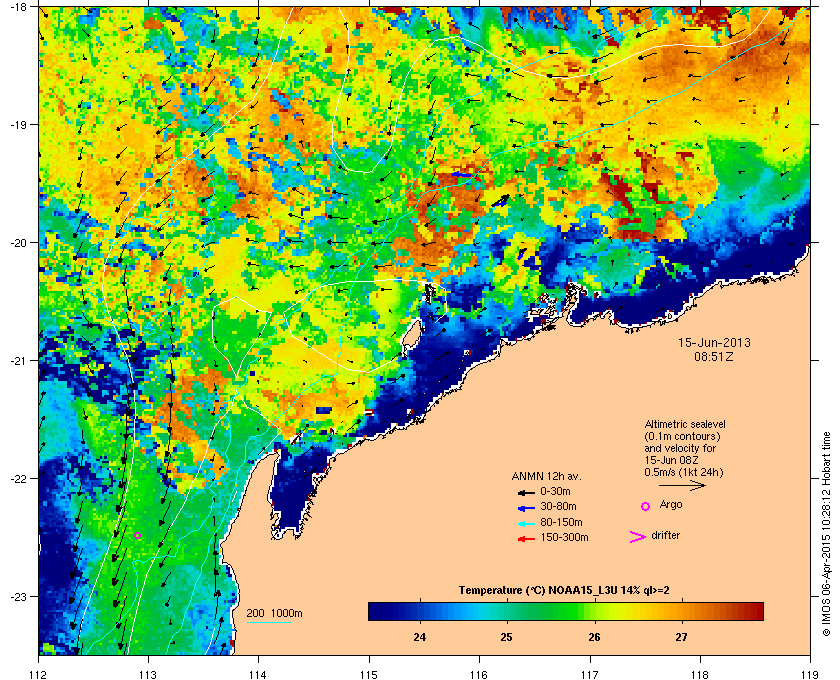Click the '200 1000m' isobath label

(275, 614)
